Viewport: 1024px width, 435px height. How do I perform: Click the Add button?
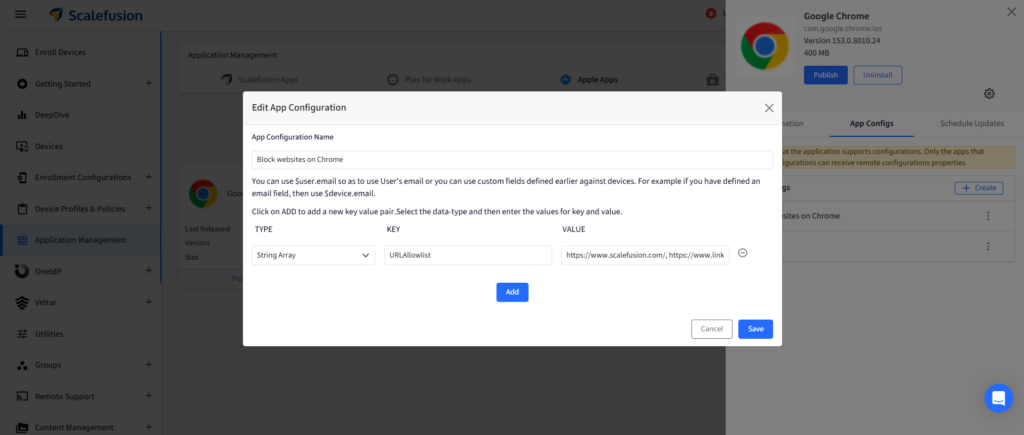tap(512, 292)
